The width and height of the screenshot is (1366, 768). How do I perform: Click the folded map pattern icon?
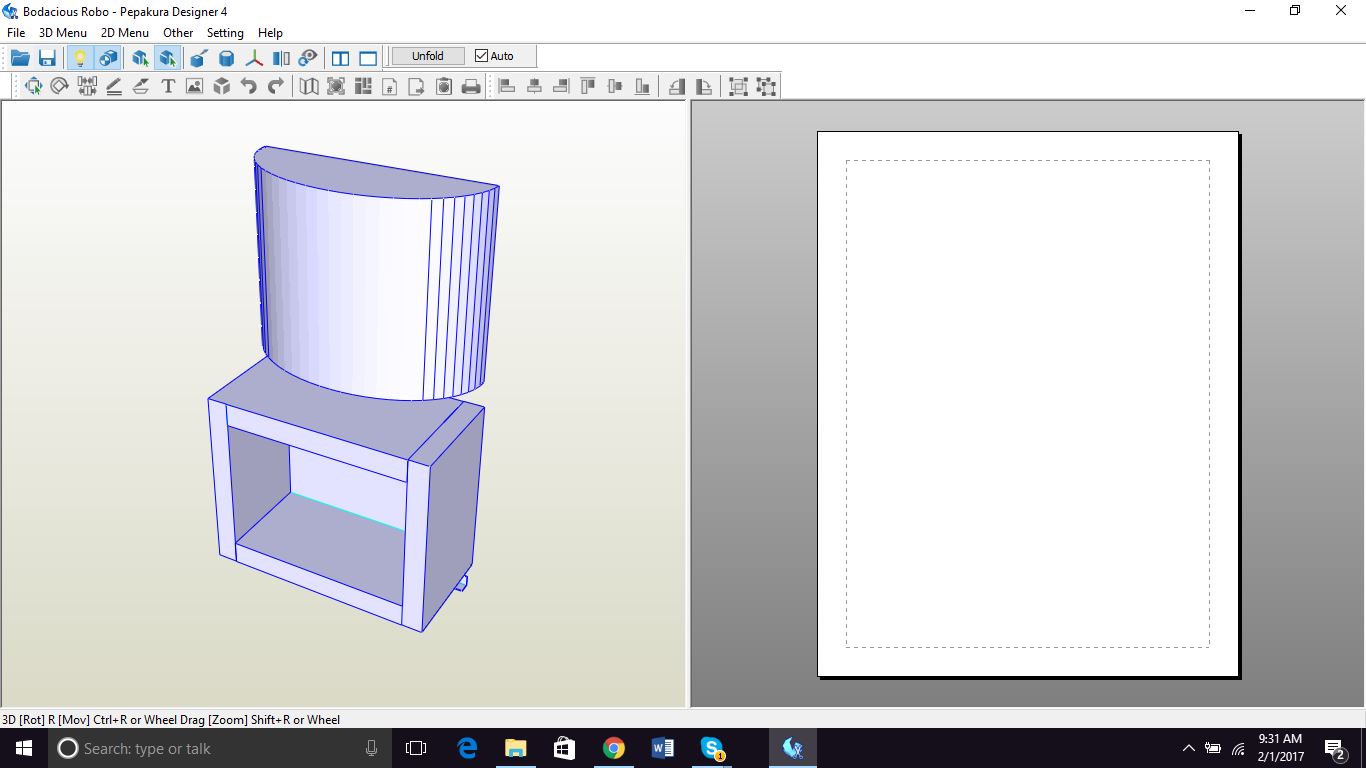click(310, 86)
